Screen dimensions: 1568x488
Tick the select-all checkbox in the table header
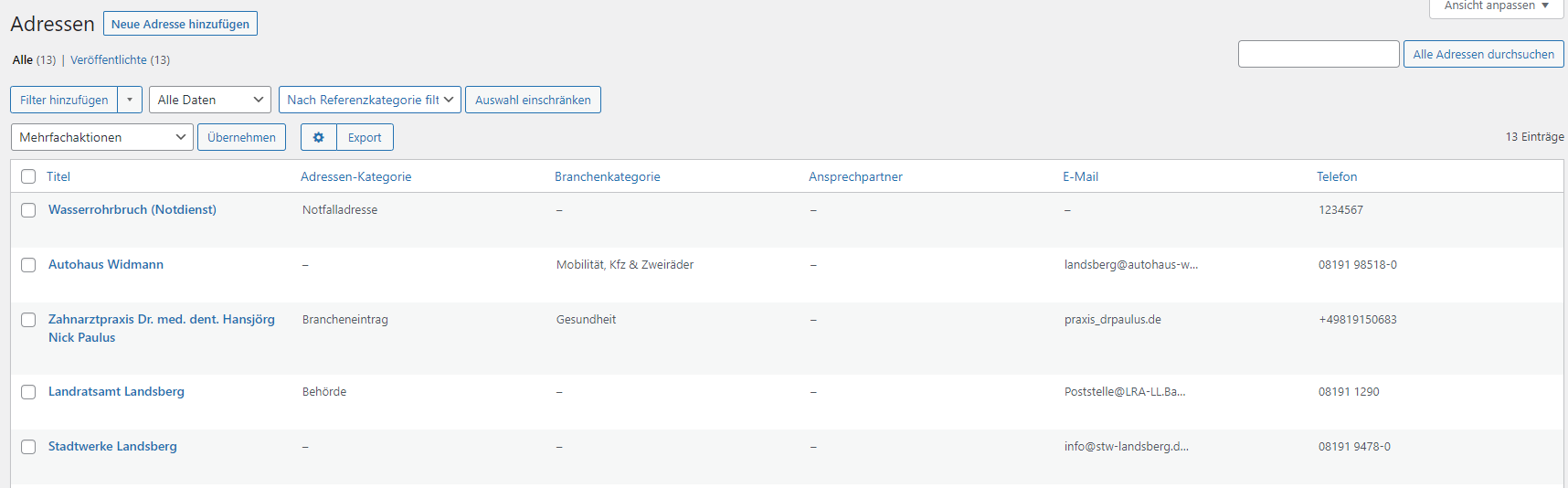28,176
